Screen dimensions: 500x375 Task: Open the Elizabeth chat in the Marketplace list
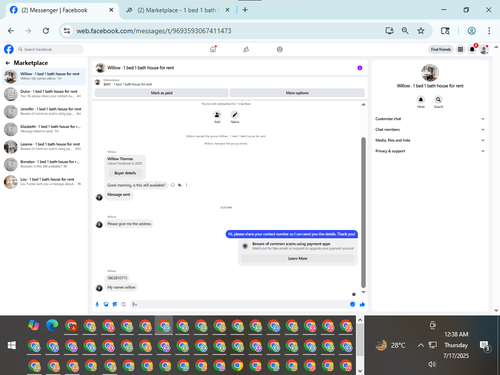pos(44,129)
